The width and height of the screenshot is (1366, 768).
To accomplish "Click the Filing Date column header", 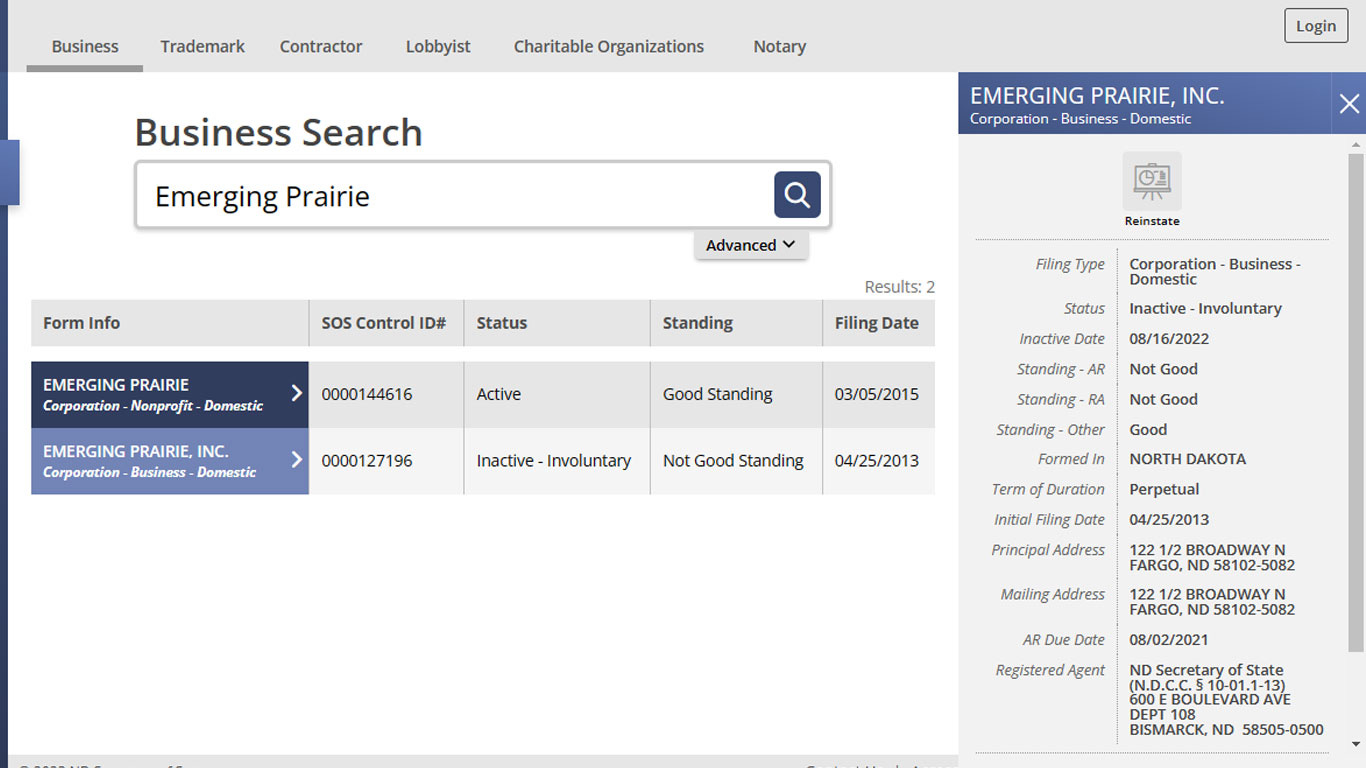I will [878, 323].
